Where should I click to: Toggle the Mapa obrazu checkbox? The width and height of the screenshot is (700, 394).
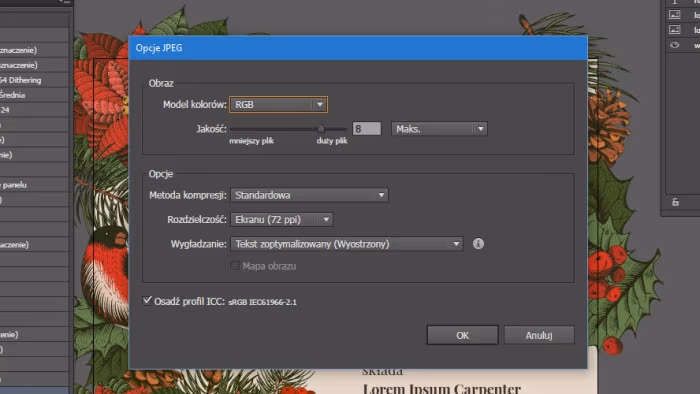235,266
